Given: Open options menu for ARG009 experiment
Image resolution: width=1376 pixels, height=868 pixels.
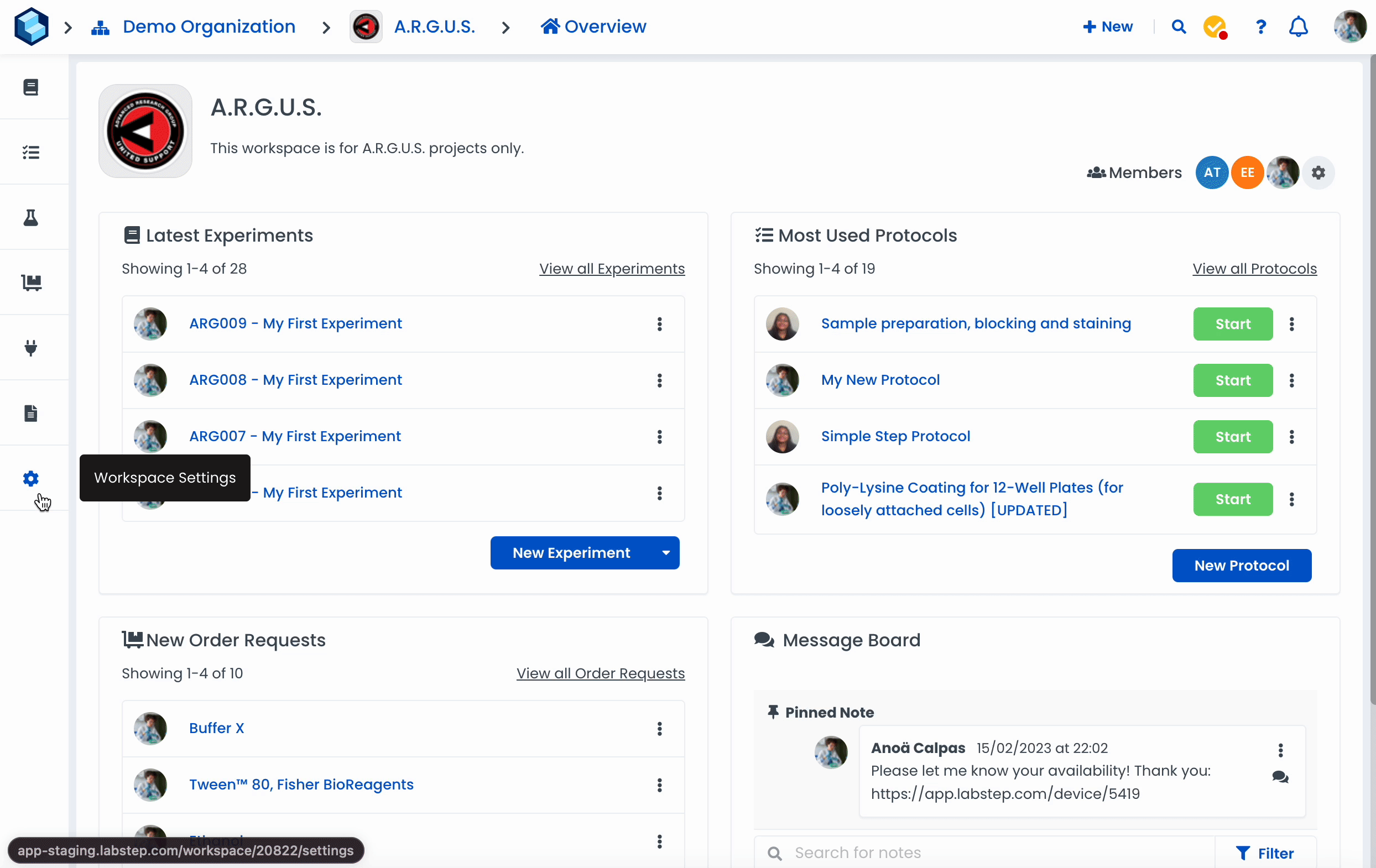Looking at the screenshot, I should (x=659, y=324).
